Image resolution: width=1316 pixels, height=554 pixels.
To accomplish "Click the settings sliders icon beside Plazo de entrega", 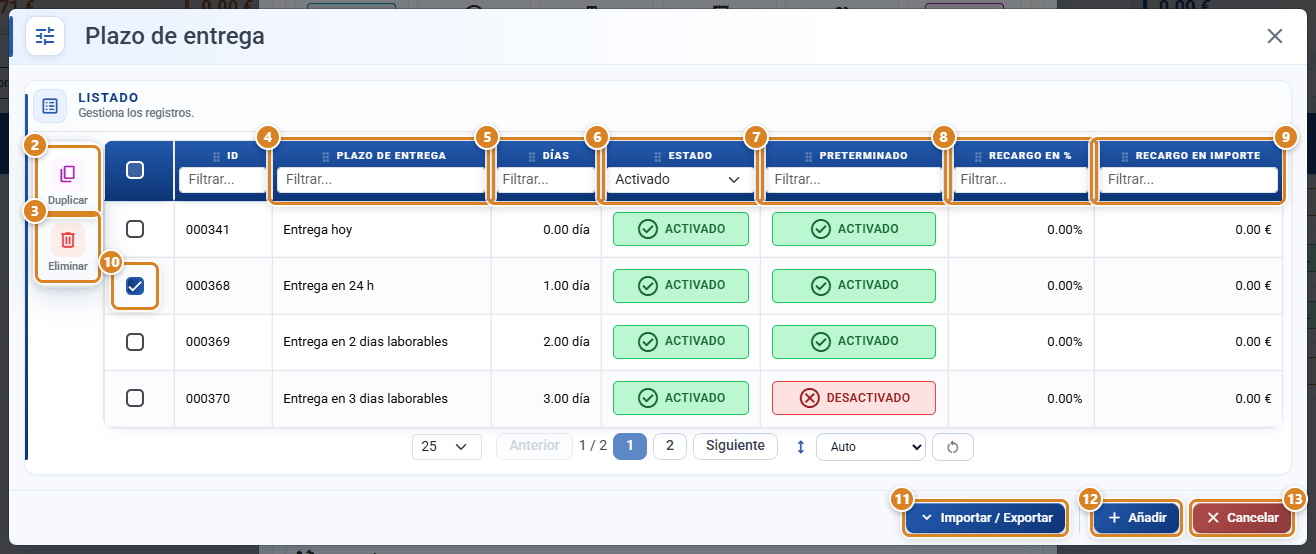I will pos(45,36).
